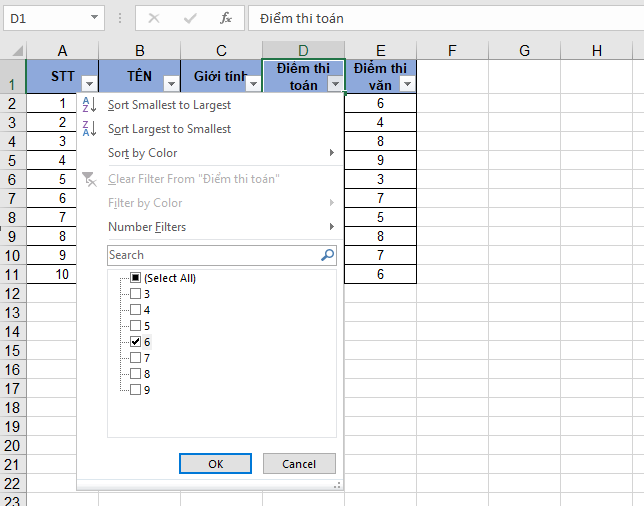Click the Enter checkmark icon in formula bar

190,18
